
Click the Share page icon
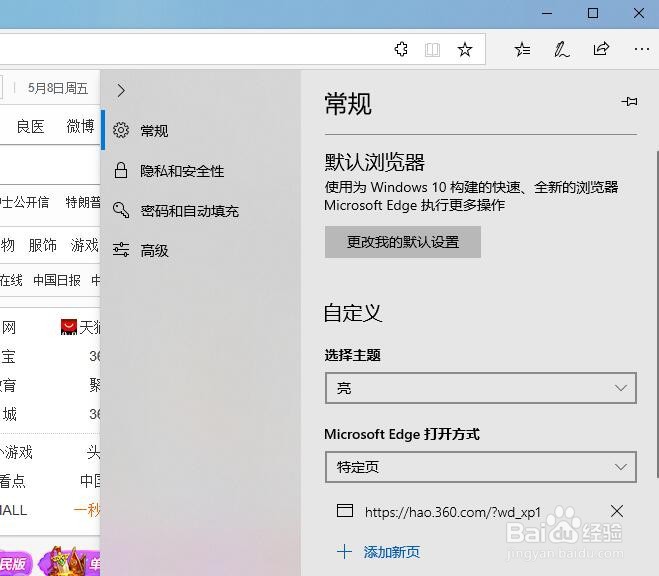[x=601, y=49]
